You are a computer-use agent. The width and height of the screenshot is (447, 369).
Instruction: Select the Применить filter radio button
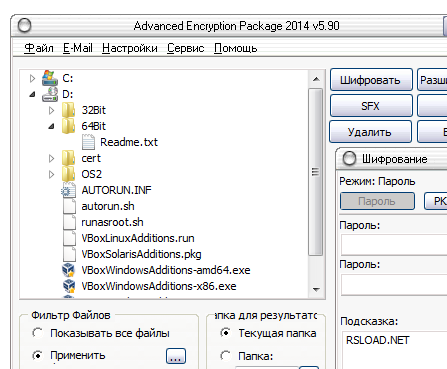[x=37, y=356]
